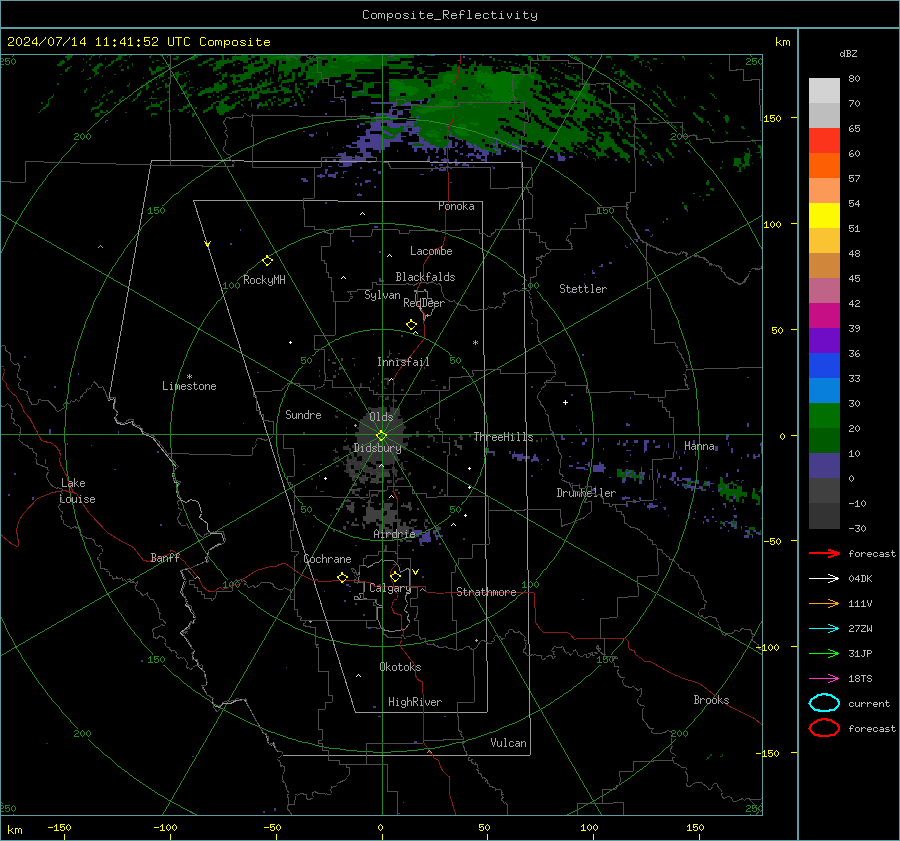Click the Sundre map label
The height and width of the screenshot is (841, 900).
(x=303, y=414)
